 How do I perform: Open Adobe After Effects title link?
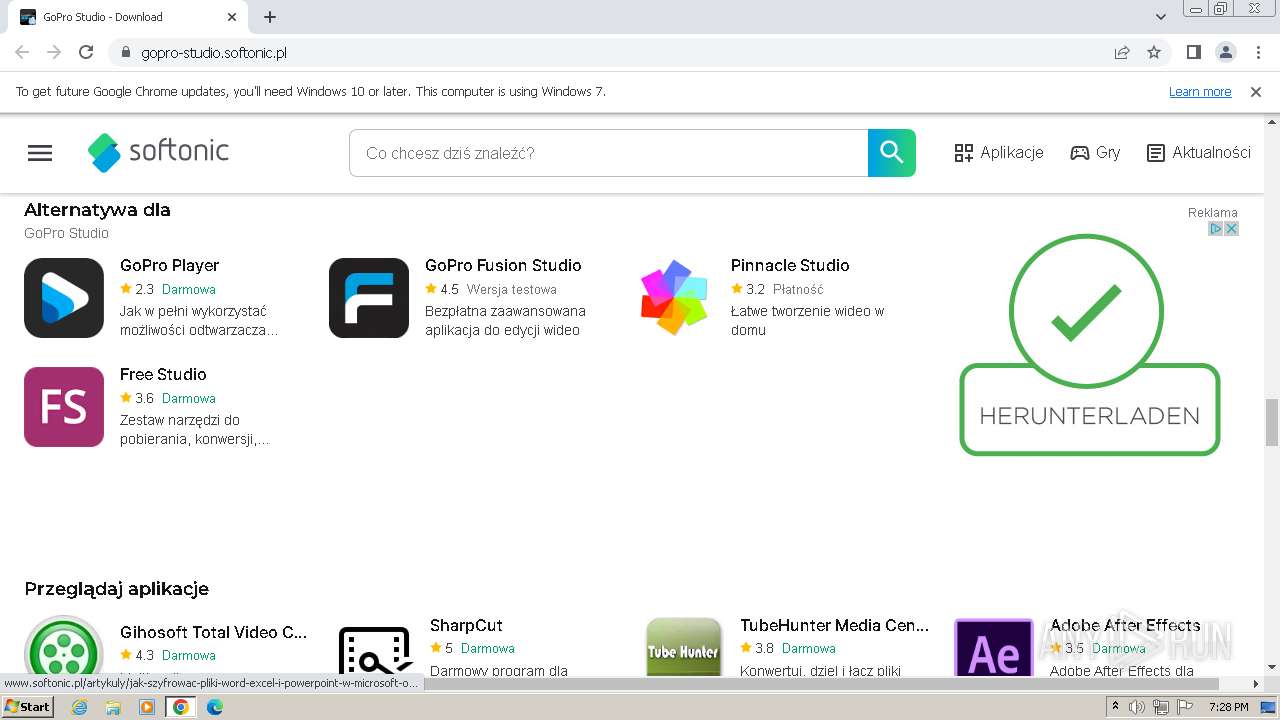pyautogui.click(x=1125, y=625)
